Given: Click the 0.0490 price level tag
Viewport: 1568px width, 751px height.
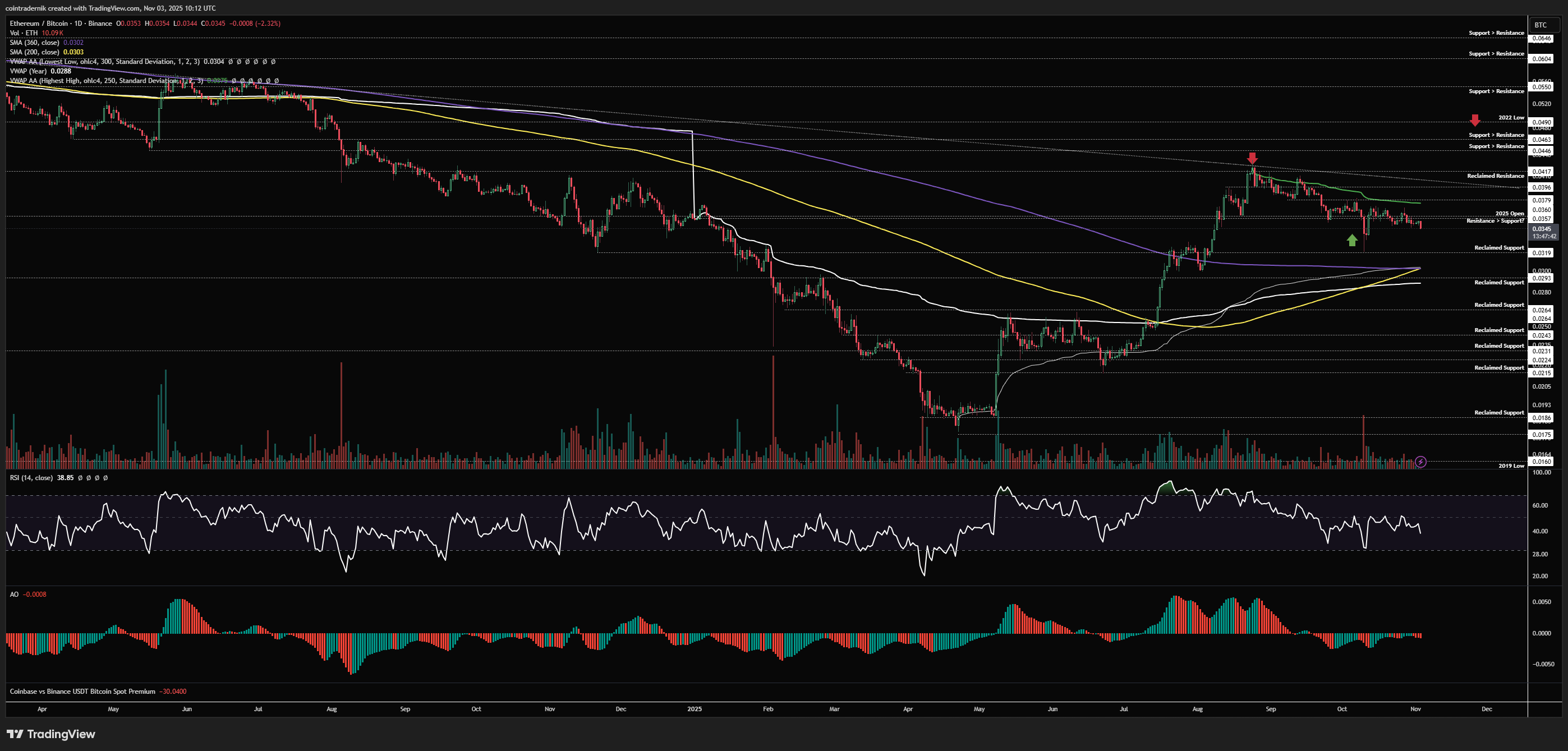Looking at the screenshot, I should pyautogui.click(x=1542, y=122).
